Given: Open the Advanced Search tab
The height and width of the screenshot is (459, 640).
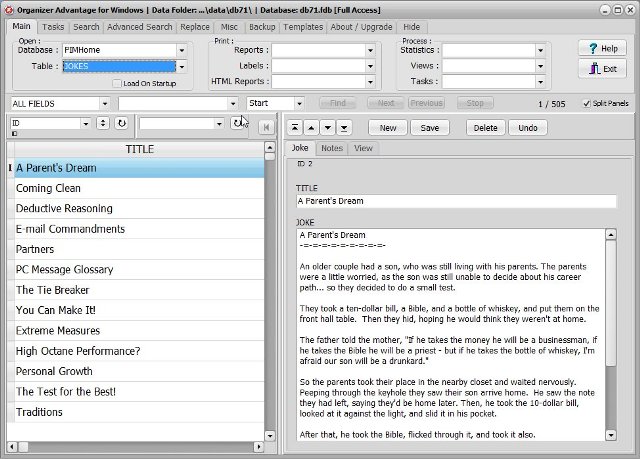Looking at the screenshot, I should 140,27.
